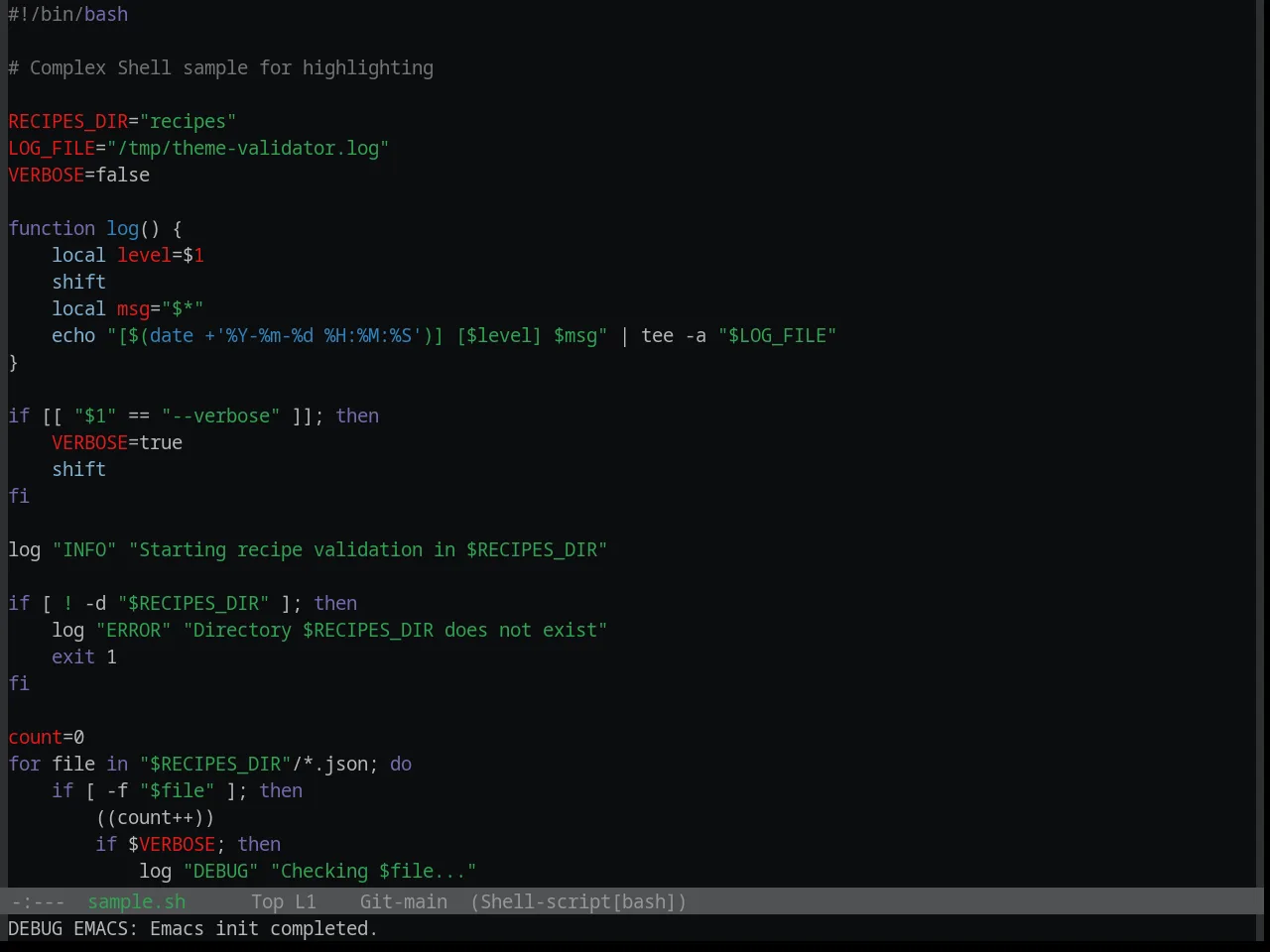Image resolution: width=1270 pixels, height=952 pixels.
Task: Click the echo area message 'Emacs init completed.'
Action: (x=264, y=928)
